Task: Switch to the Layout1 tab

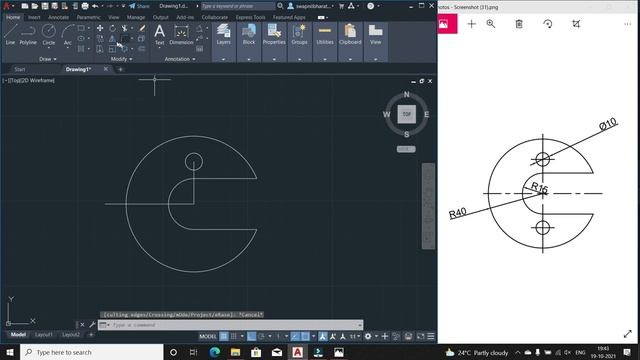Action: [44, 335]
